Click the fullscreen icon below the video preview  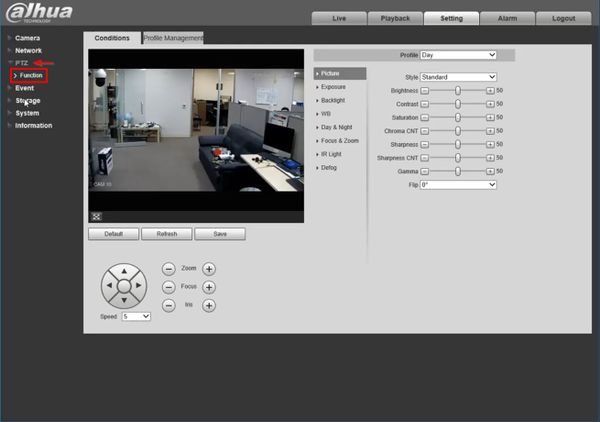pyautogui.click(x=96, y=217)
